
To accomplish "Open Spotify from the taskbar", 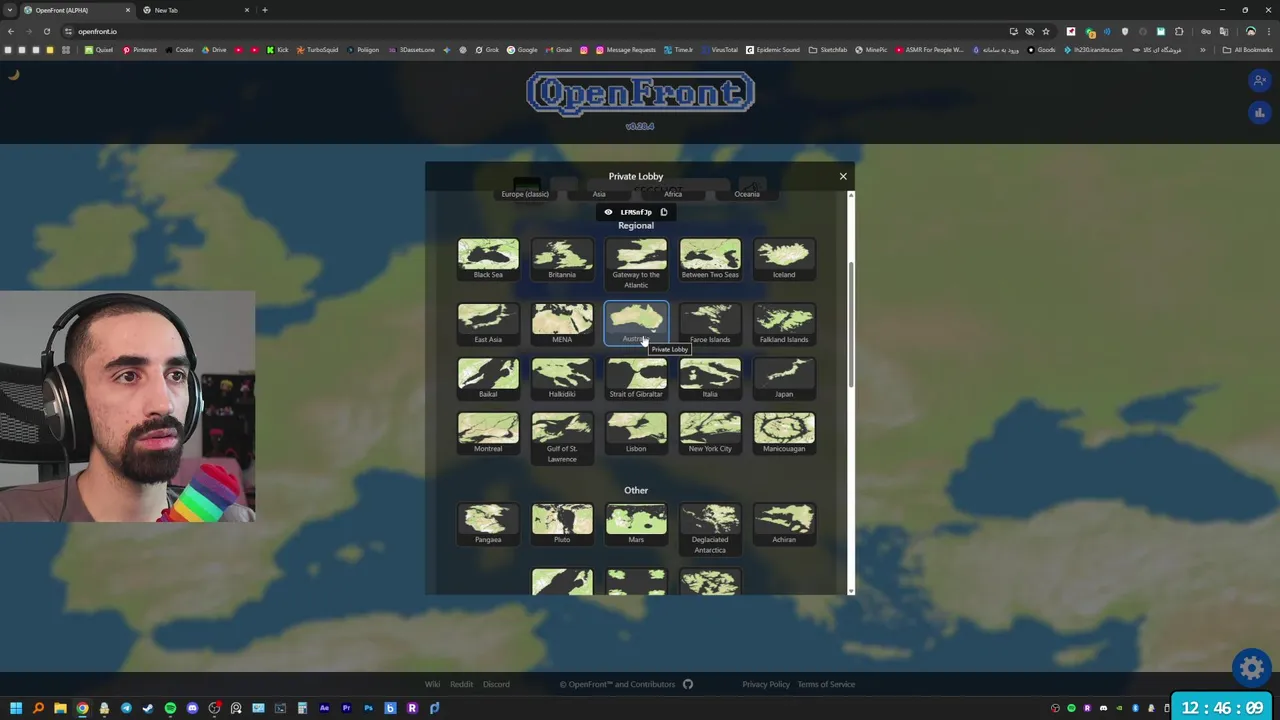I will 170,708.
